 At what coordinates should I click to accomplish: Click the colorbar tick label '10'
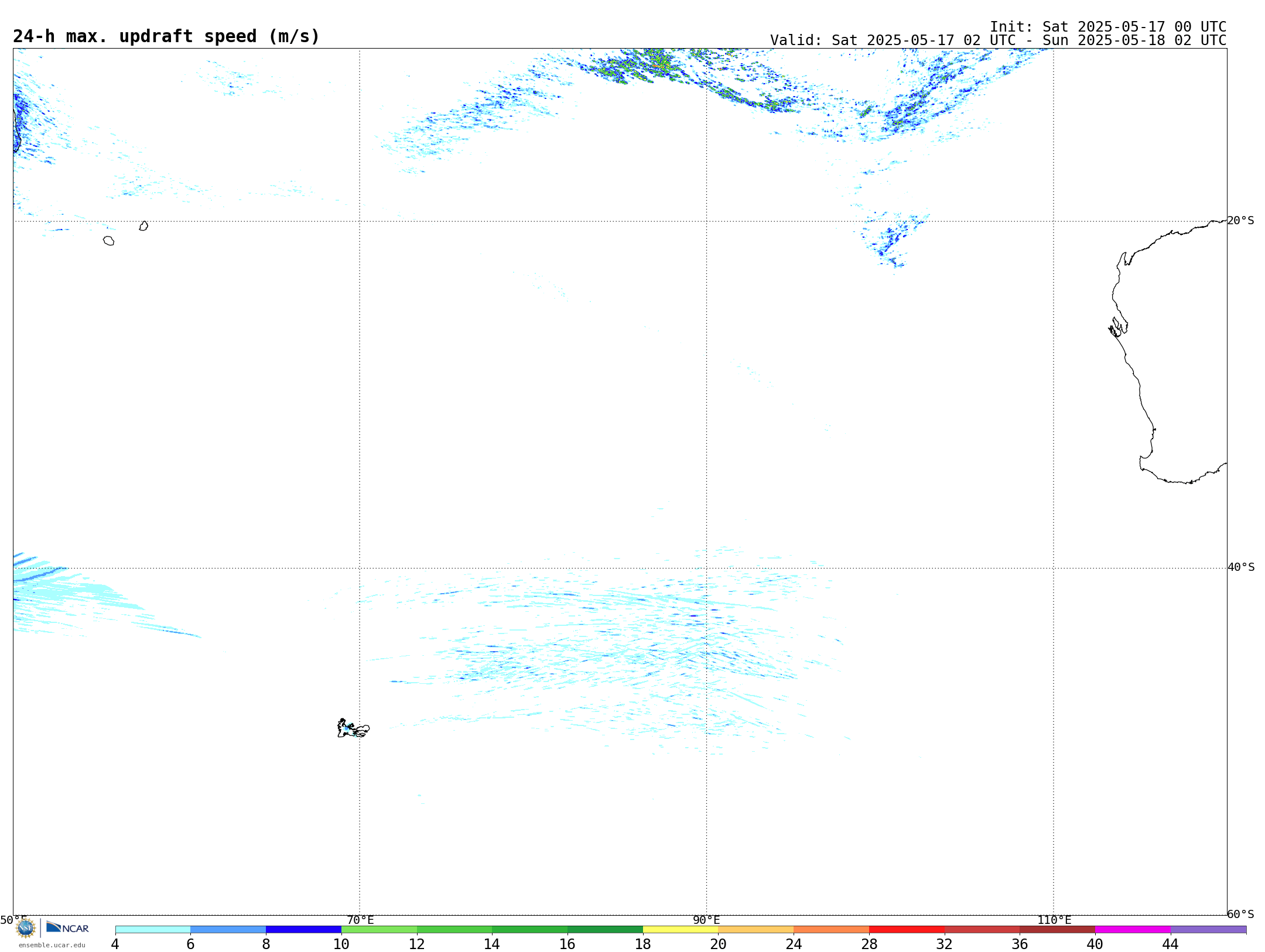(x=341, y=944)
